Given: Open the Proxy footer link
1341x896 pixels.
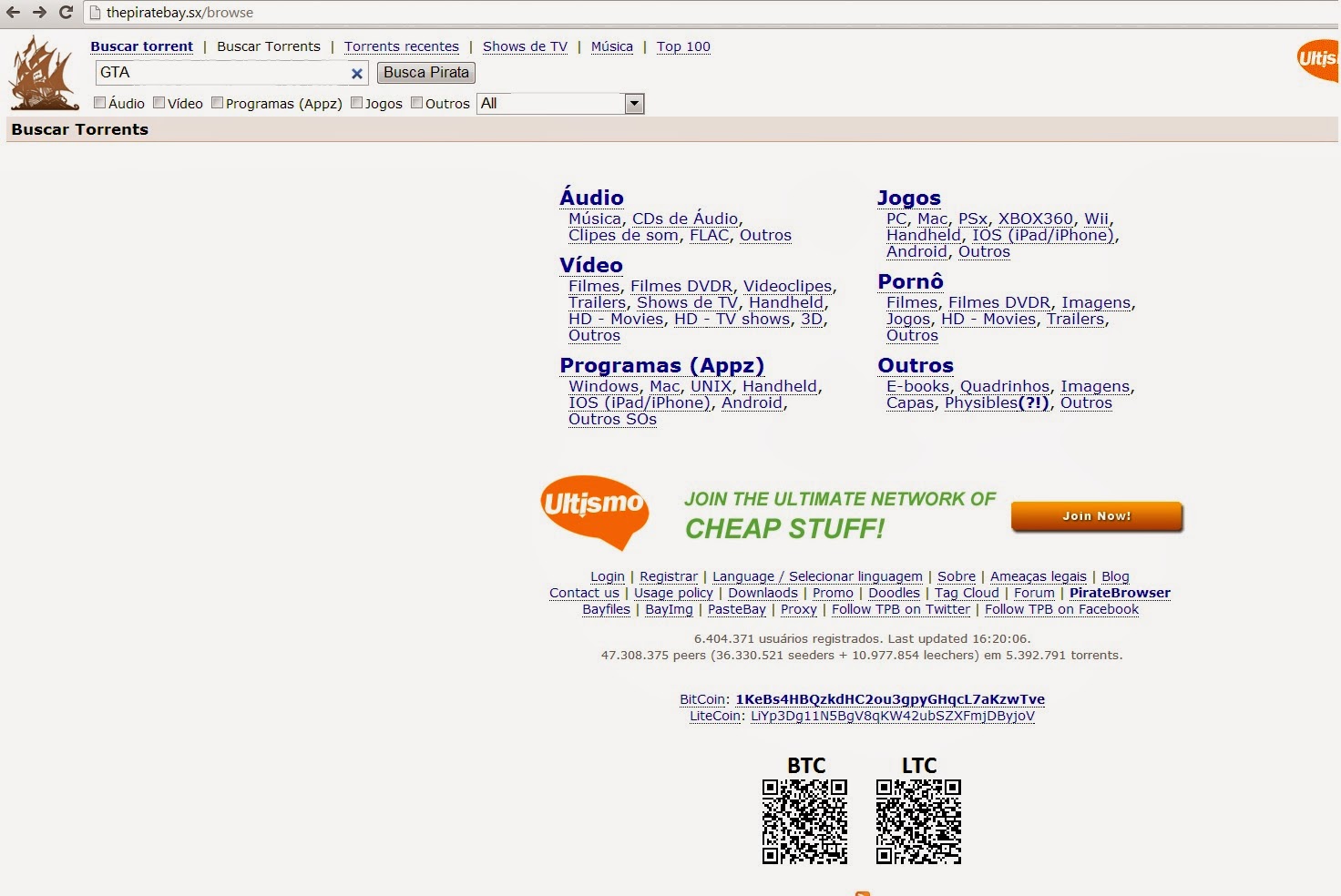Looking at the screenshot, I should pyautogui.click(x=799, y=609).
